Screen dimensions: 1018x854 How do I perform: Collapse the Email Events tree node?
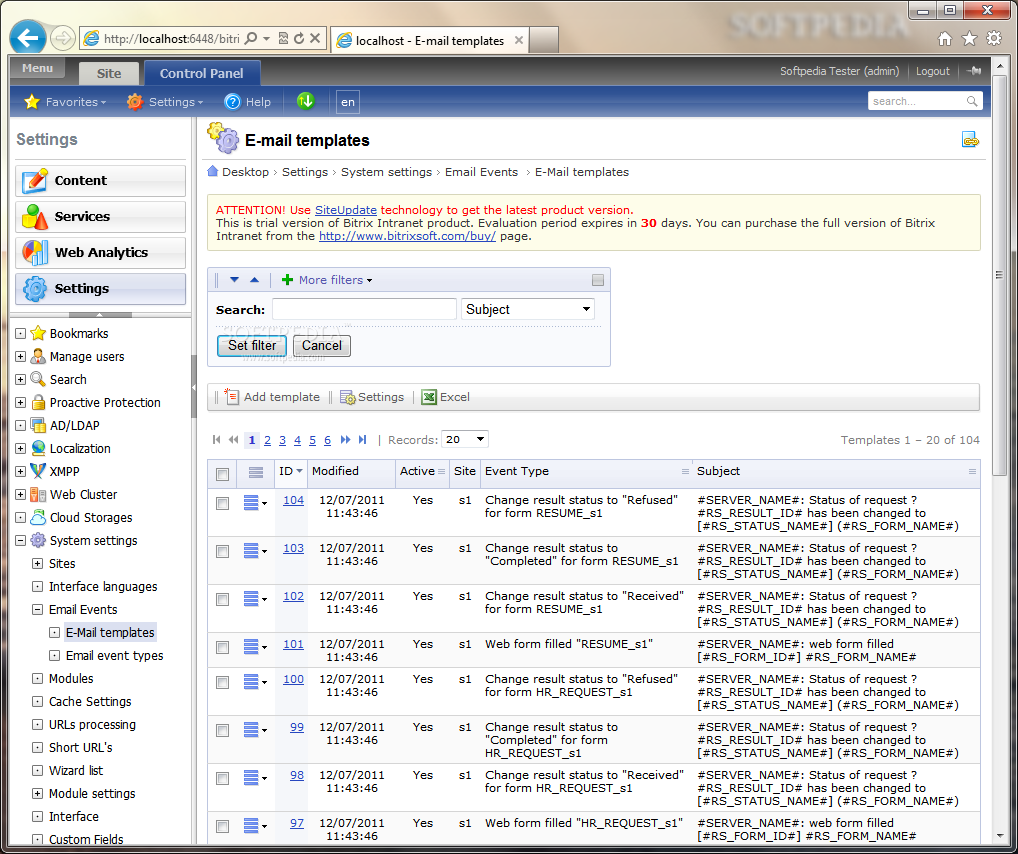coord(38,610)
